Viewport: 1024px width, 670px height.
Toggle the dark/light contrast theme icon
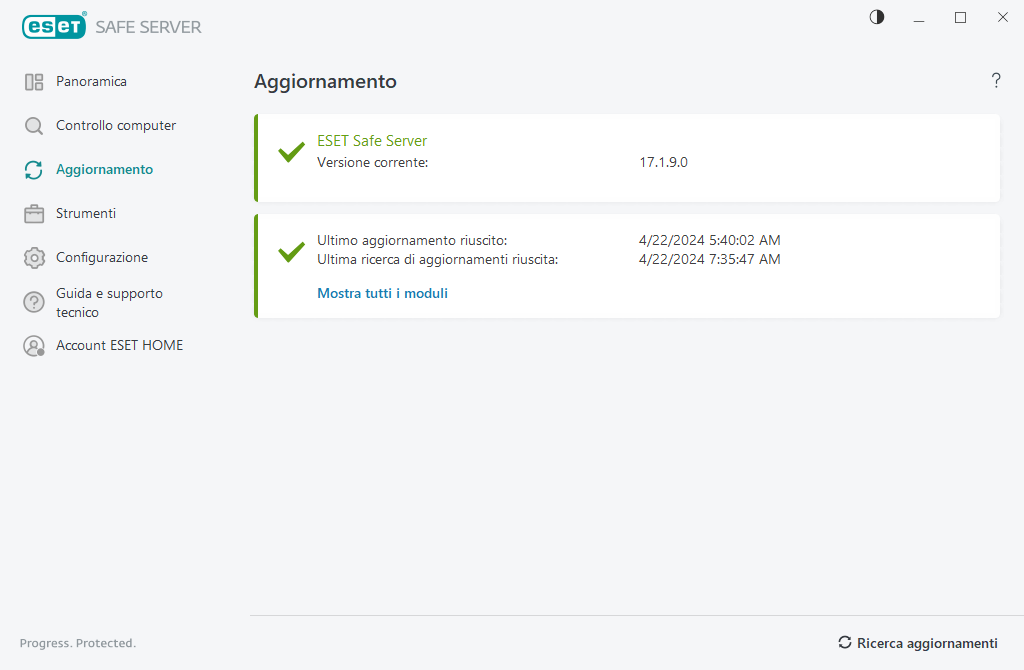coord(877,17)
